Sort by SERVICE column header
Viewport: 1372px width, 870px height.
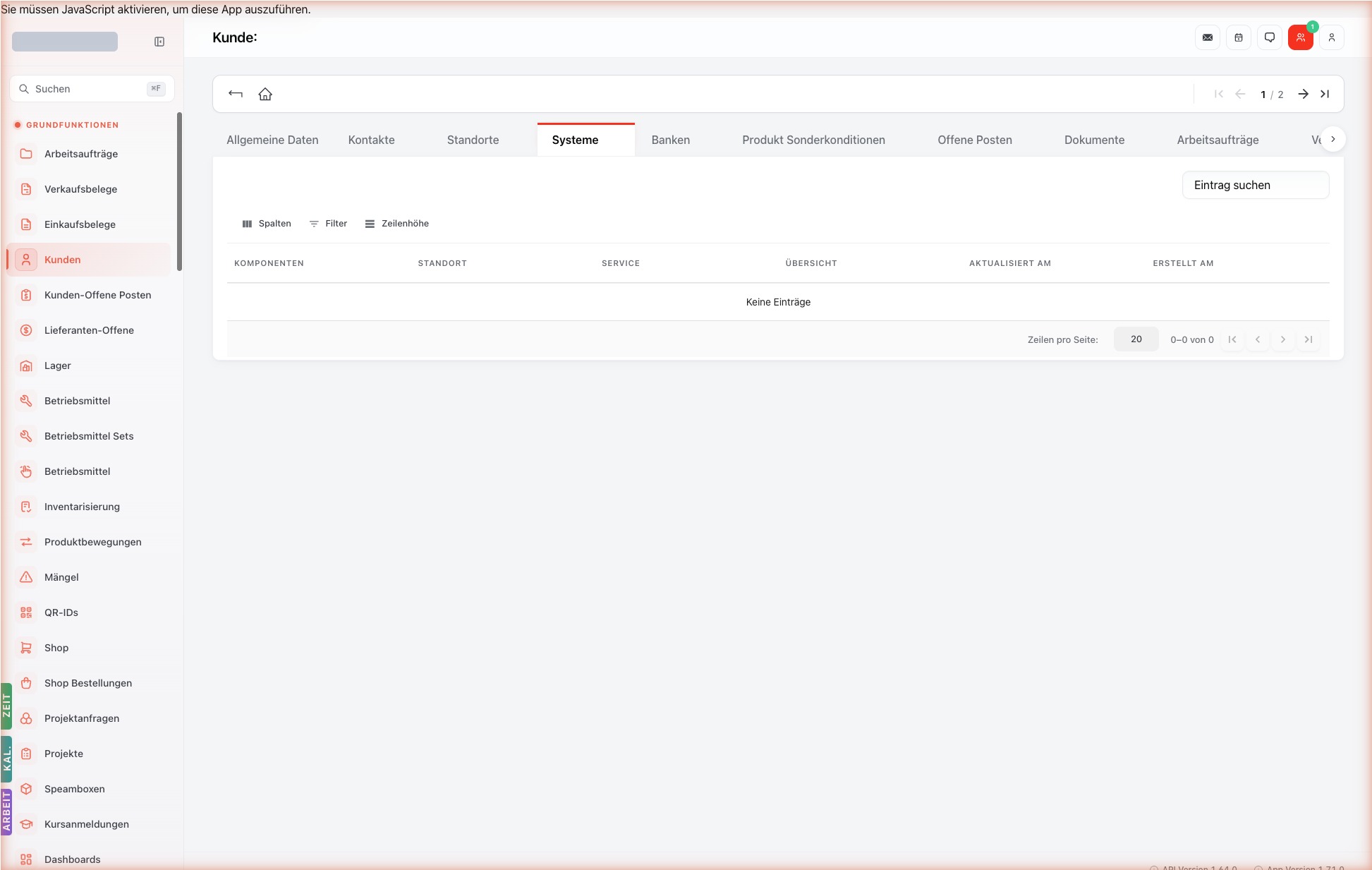click(621, 263)
